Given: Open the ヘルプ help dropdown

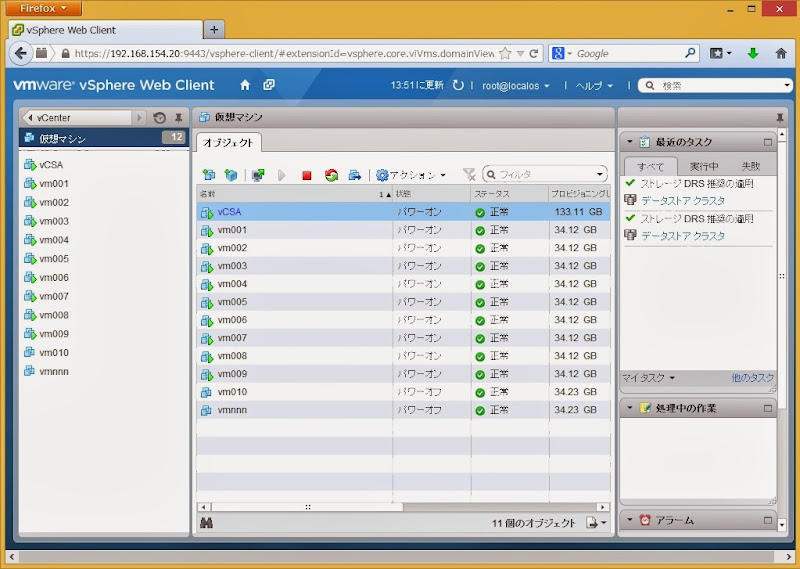Looking at the screenshot, I should (594, 86).
